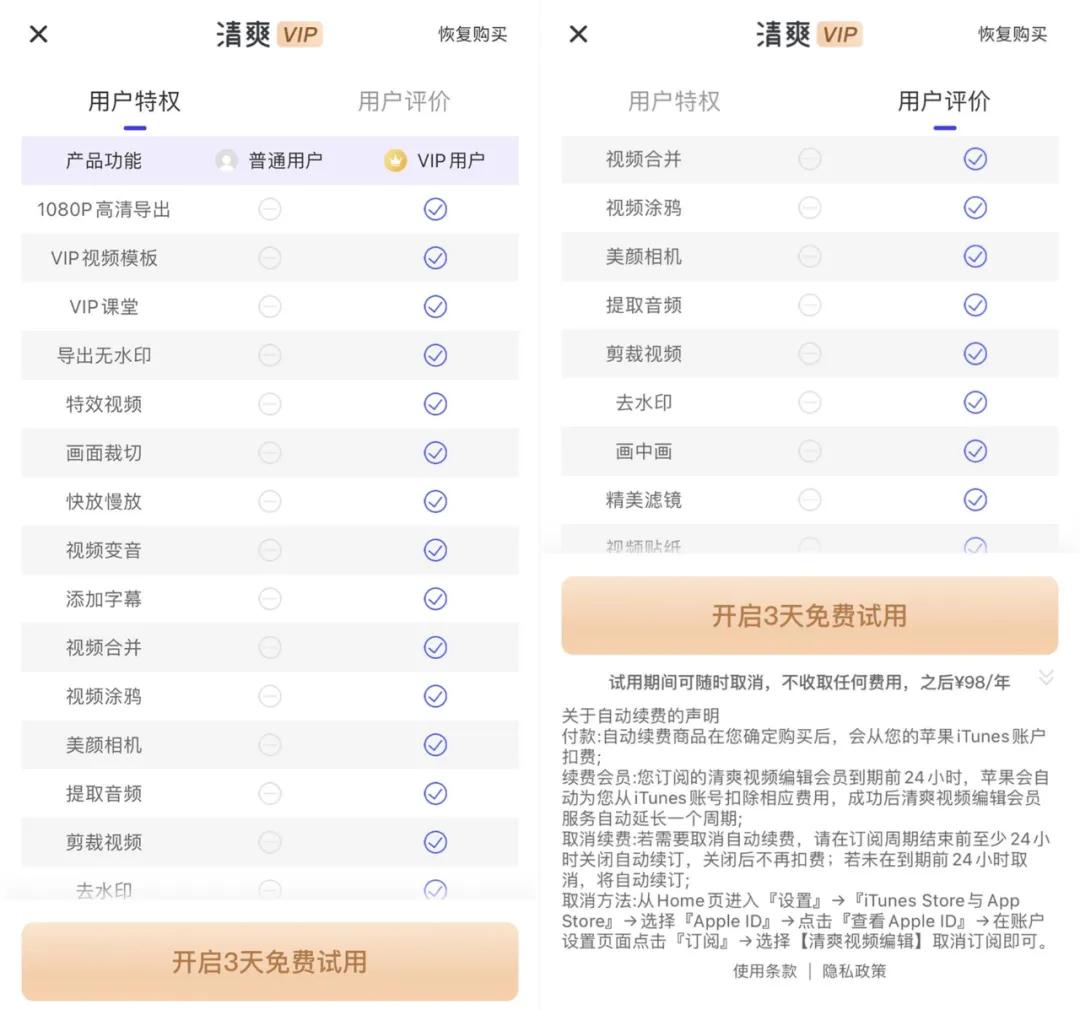Toggle the checkmark next to 精美滤镜
Image resolution: width=1080 pixels, height=1010 pixels.
pos(975,499)
